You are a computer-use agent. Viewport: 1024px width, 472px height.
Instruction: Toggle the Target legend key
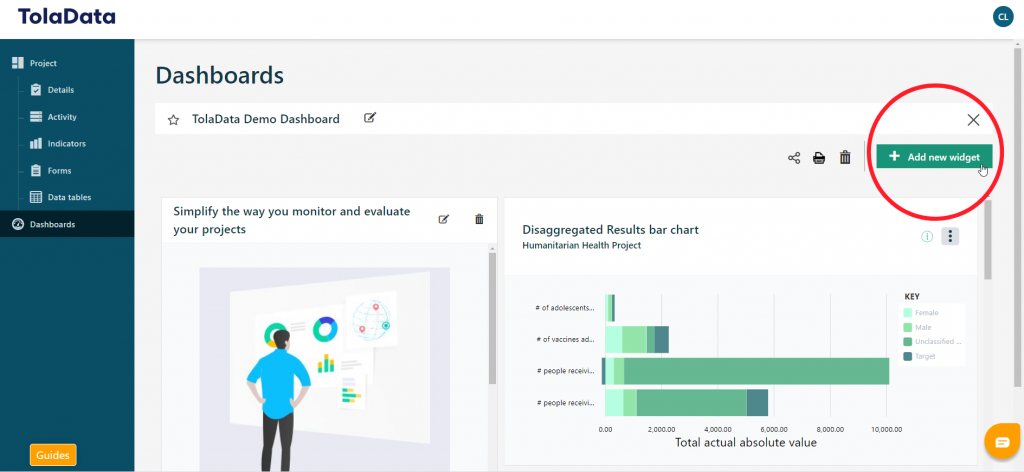coord(920,356)
